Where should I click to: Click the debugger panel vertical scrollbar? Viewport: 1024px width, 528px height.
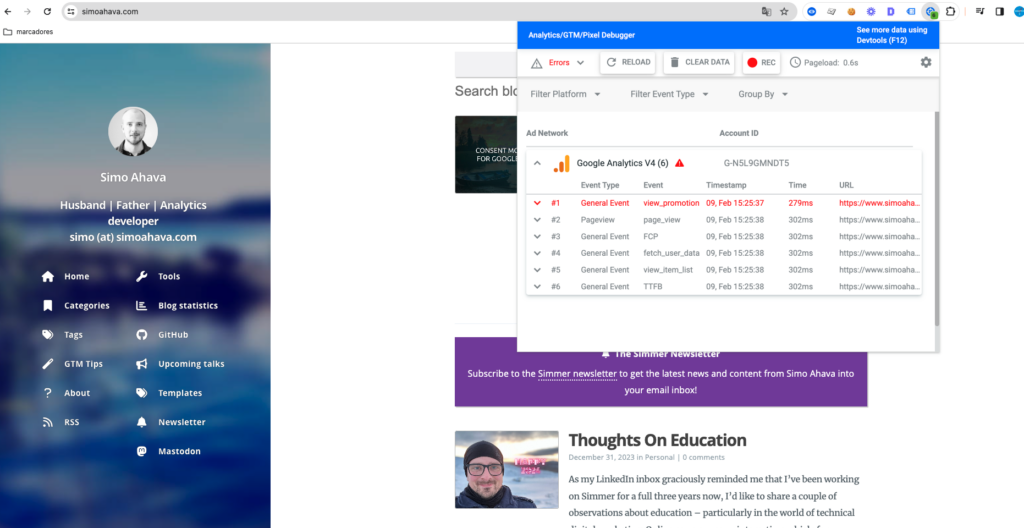[937, 219]
